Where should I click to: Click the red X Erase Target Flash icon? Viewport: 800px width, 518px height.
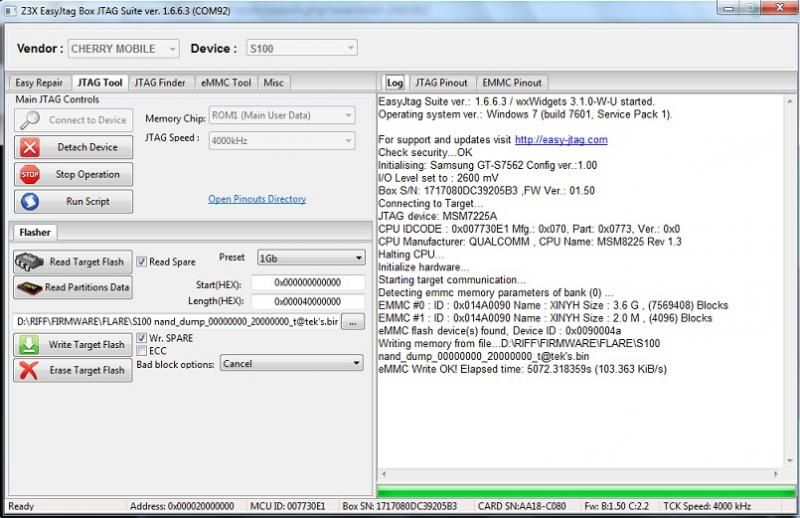coord(31,370)
